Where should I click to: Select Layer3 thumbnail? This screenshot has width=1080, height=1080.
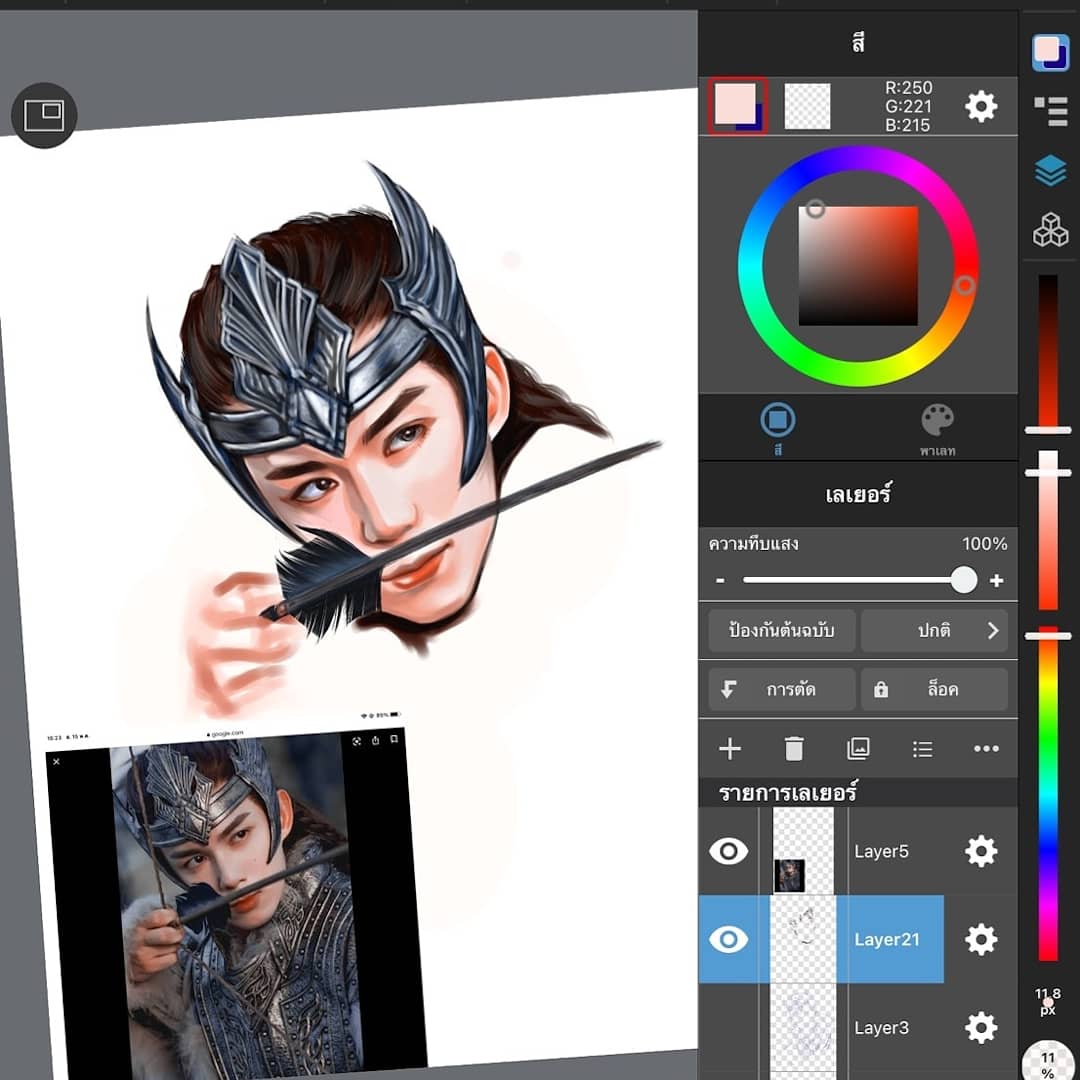(x=802, y=1028)
